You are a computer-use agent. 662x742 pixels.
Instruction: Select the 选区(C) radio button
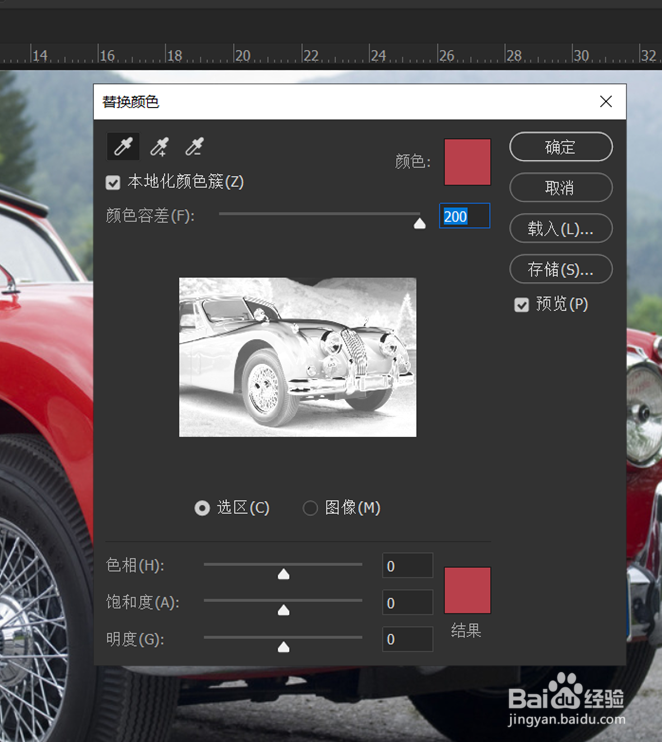(x=202, y=508)
